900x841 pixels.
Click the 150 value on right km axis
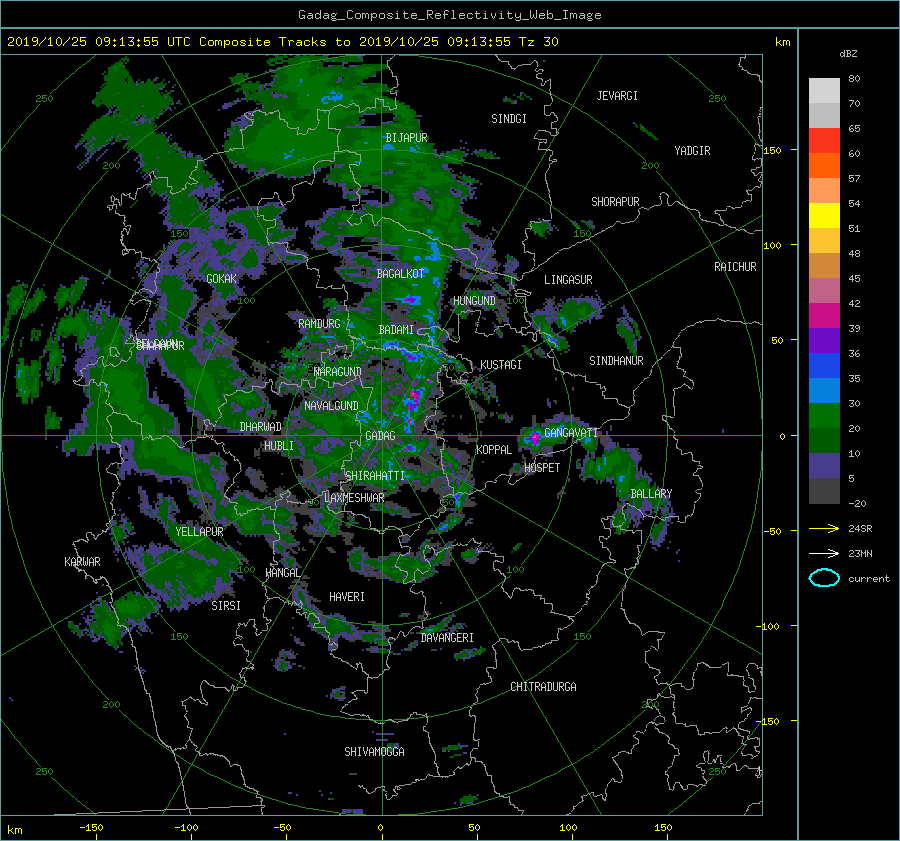click(x=773, y=150)
